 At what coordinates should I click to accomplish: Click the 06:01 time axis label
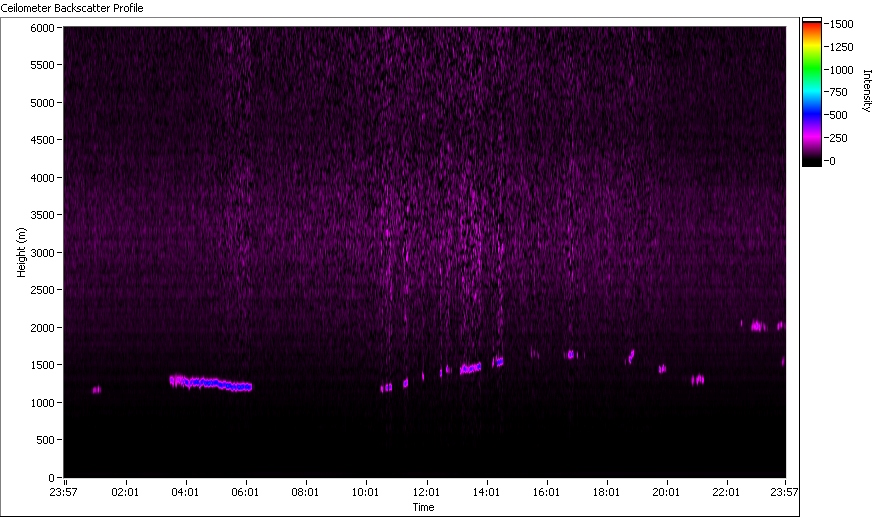(x=245, y=492)
